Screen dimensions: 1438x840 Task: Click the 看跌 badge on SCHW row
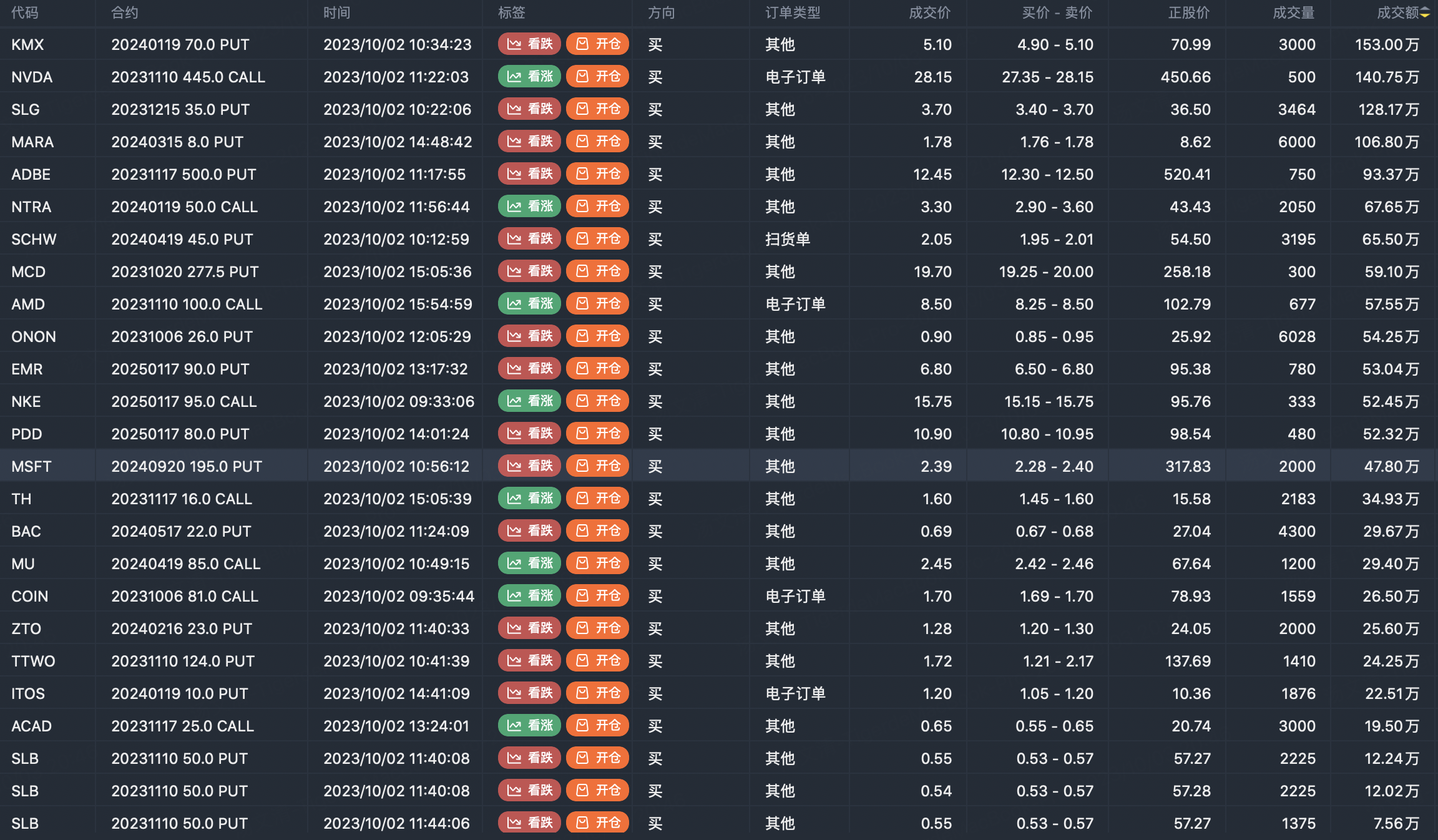click(x=529, y=238)
